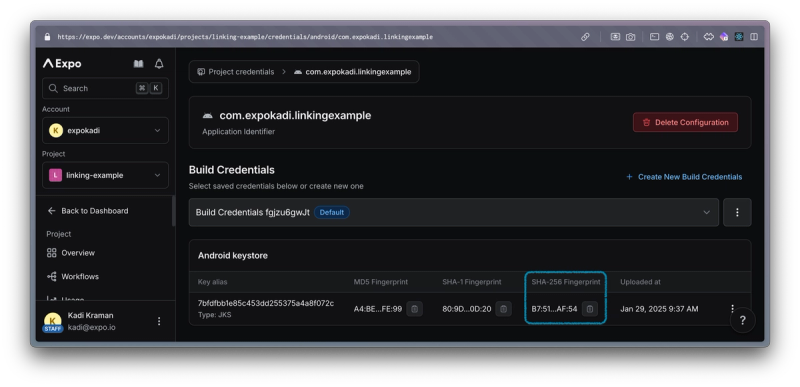Open the terminal console icon in browser toolbar
The height and width of the screenshot is (387, 800).
click(x=654, y=37)
